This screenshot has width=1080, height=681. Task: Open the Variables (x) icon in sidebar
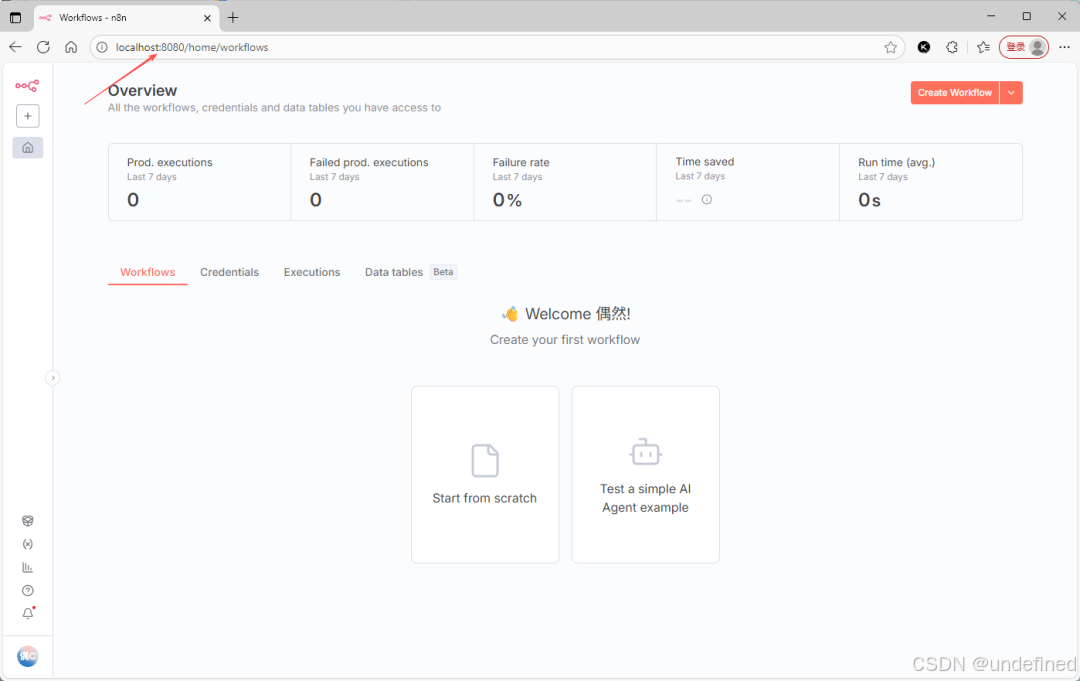click(x=28, y=544)
